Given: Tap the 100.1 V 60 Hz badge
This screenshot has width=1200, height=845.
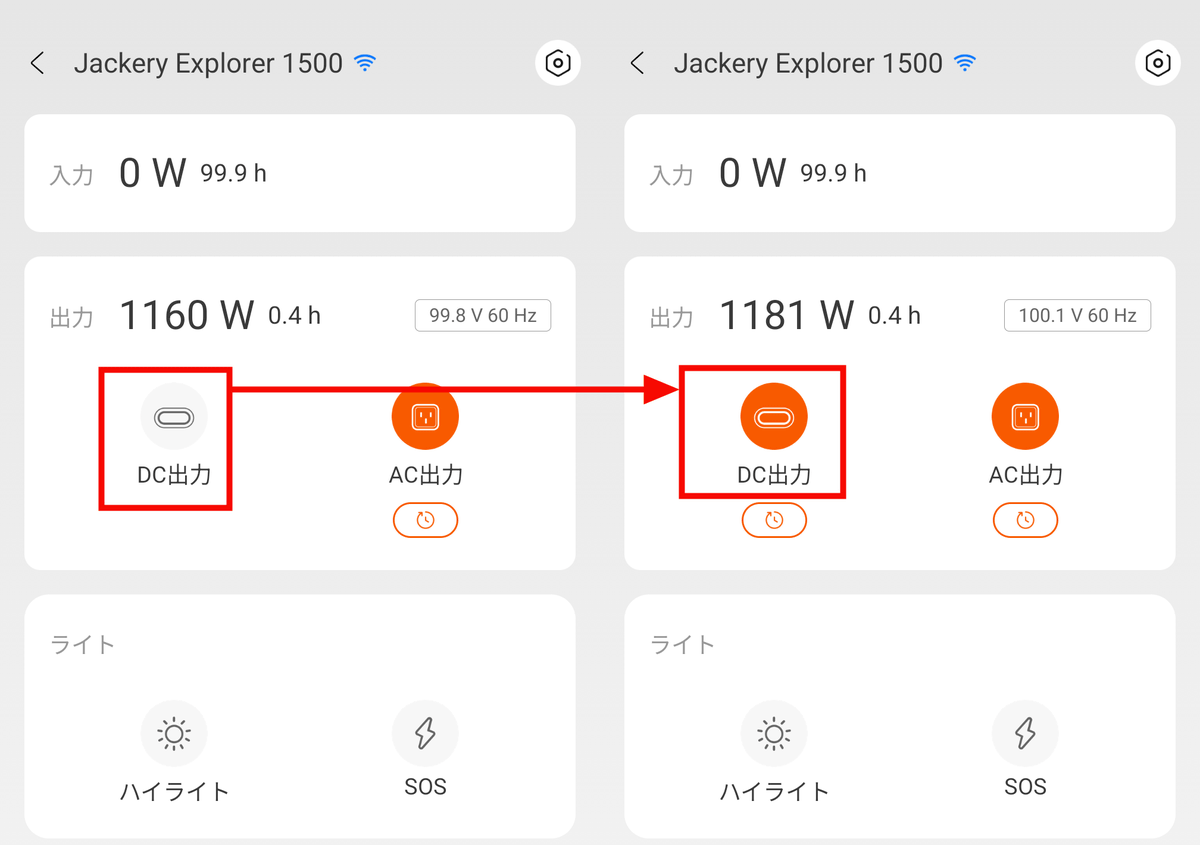Looking at the screenshot, I should pos(1077,316).
